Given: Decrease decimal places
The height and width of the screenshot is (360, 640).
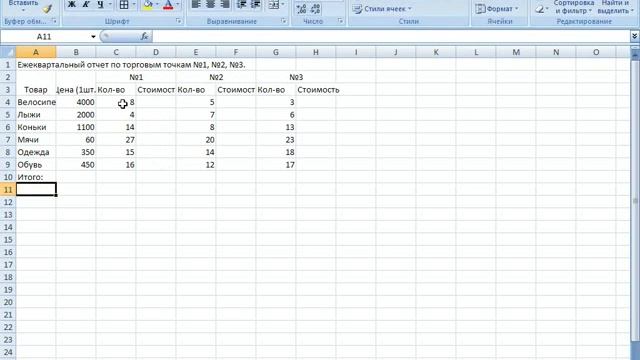Looking at the screenshot, I should pyautogui.click(x=315, y=9).
